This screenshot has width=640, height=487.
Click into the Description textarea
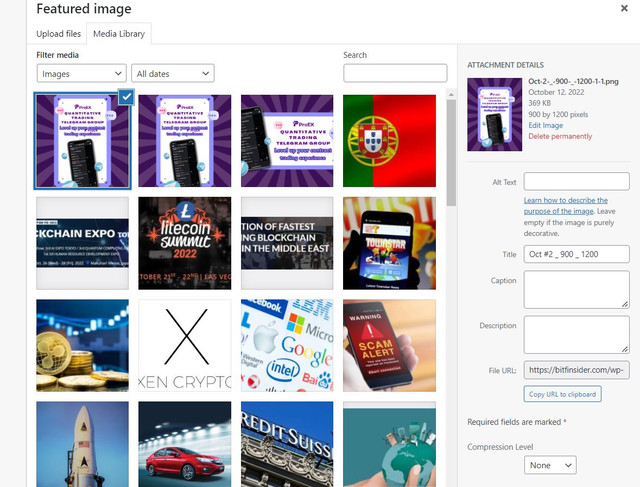(576, 334)
